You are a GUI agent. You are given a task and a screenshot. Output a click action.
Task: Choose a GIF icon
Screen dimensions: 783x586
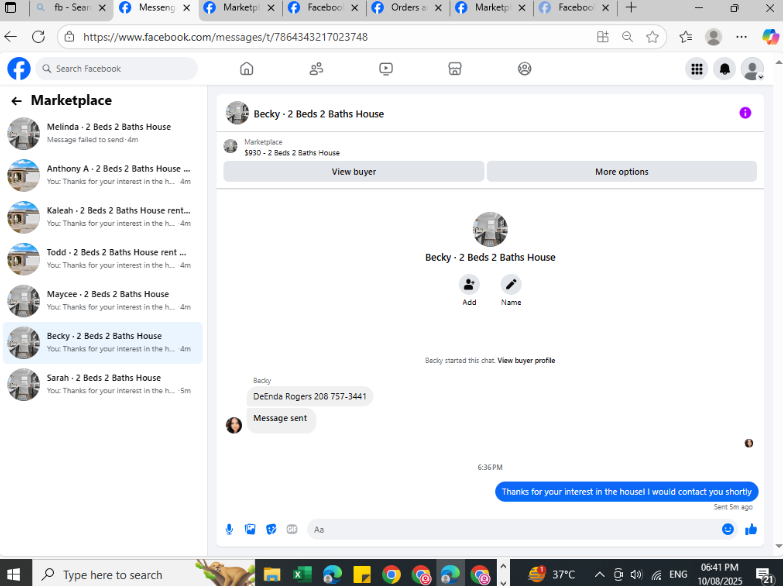[292, 529]
